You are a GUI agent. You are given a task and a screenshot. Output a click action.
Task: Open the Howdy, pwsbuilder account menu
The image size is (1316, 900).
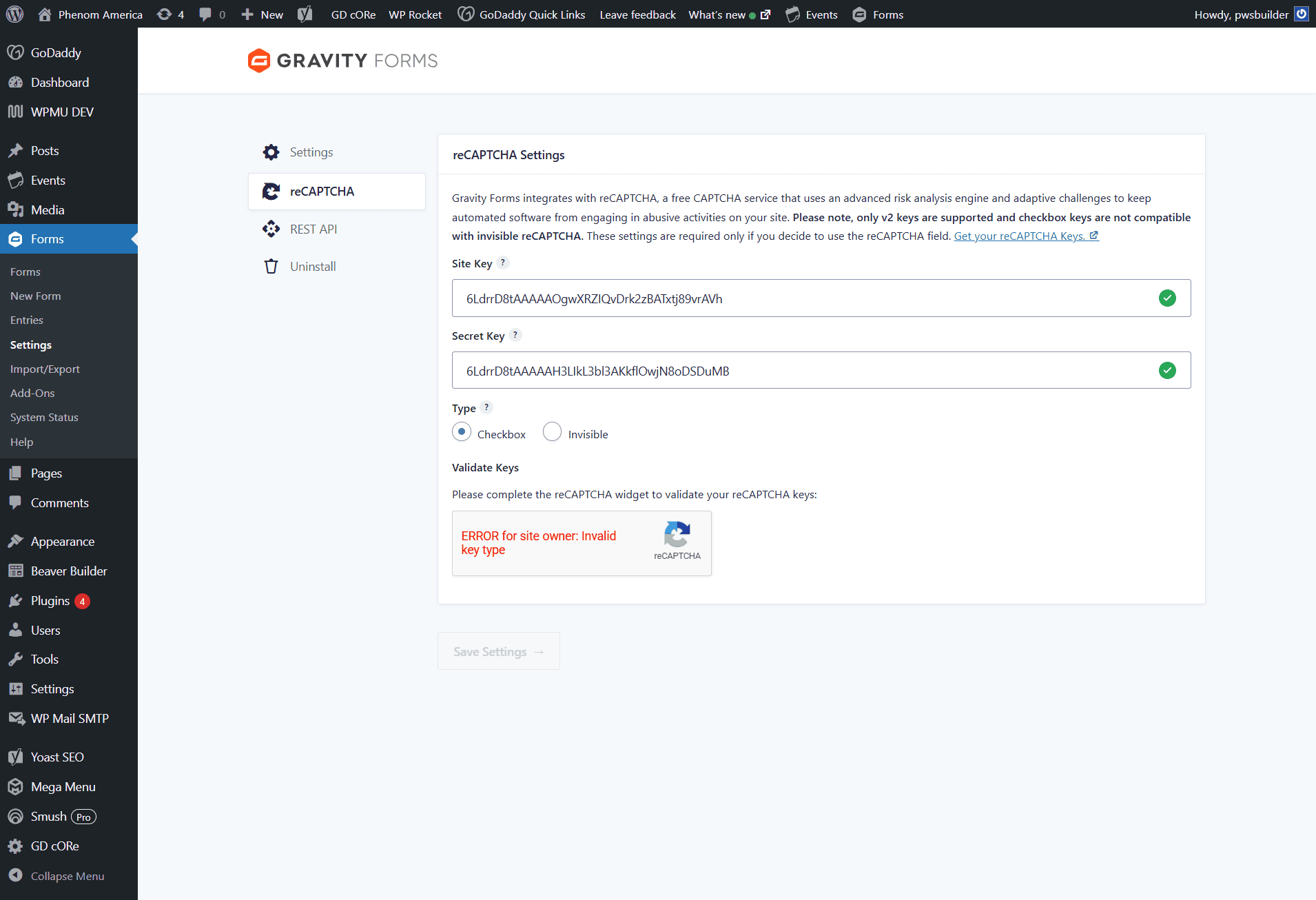pos(1251,14)
